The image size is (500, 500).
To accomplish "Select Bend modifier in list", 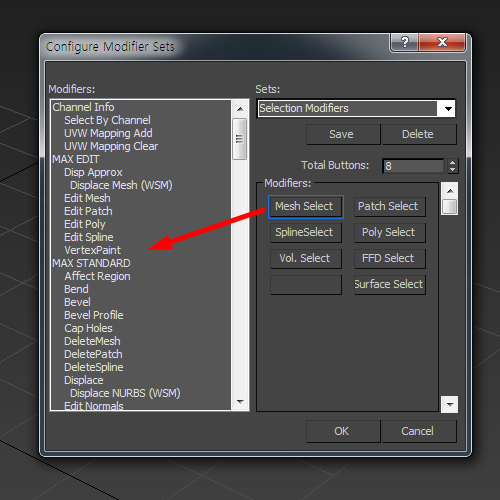I will coord(76,289).
